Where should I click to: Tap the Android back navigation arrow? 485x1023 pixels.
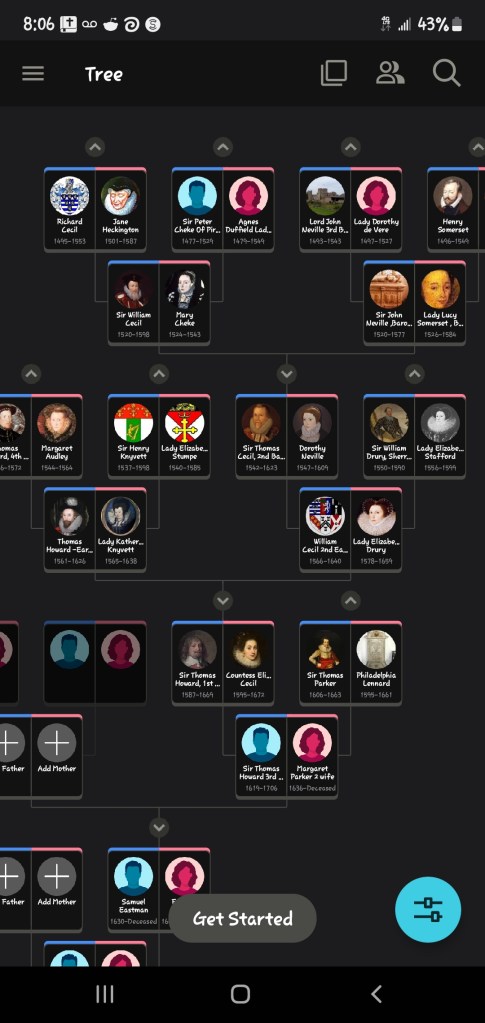click(x=376, y=994)
